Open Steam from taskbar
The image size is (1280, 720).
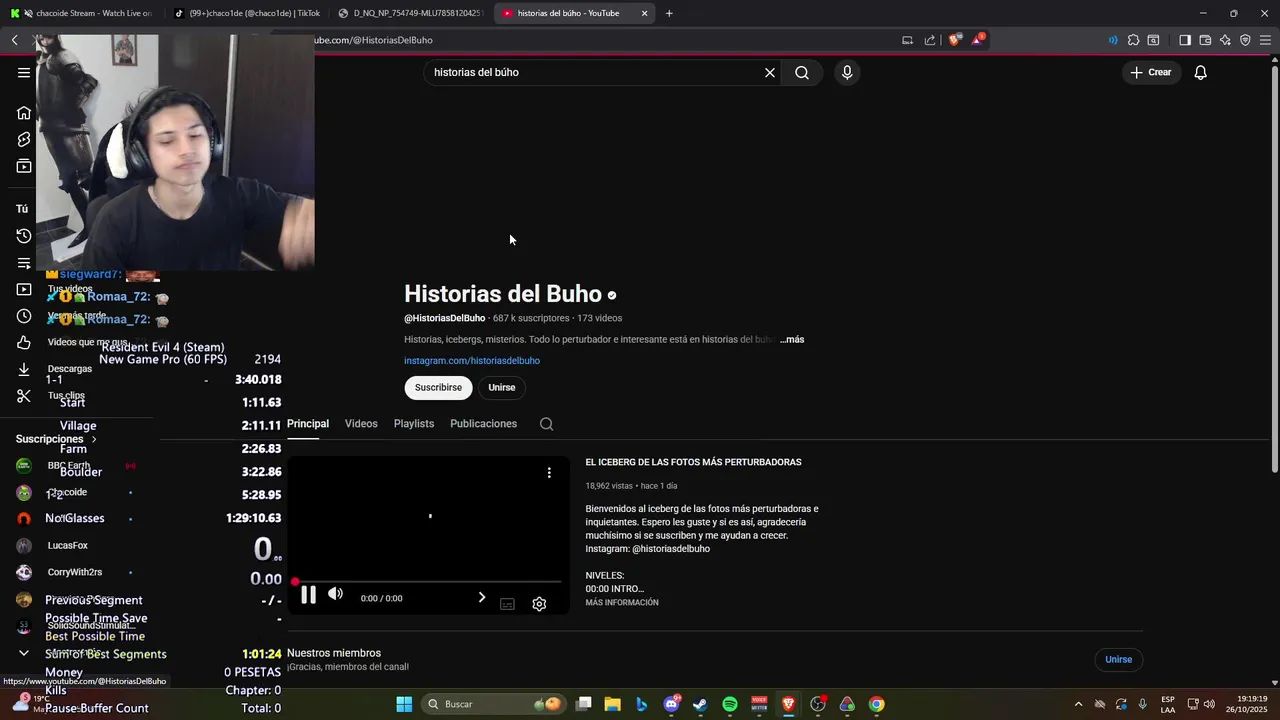point(700,704)
